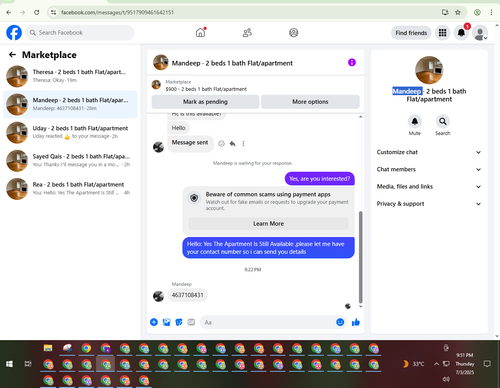Image resolution: width=500 pixels, height=388 pixels.
Task: Expand Media, files and links section
Action: [x=429, y=187]
